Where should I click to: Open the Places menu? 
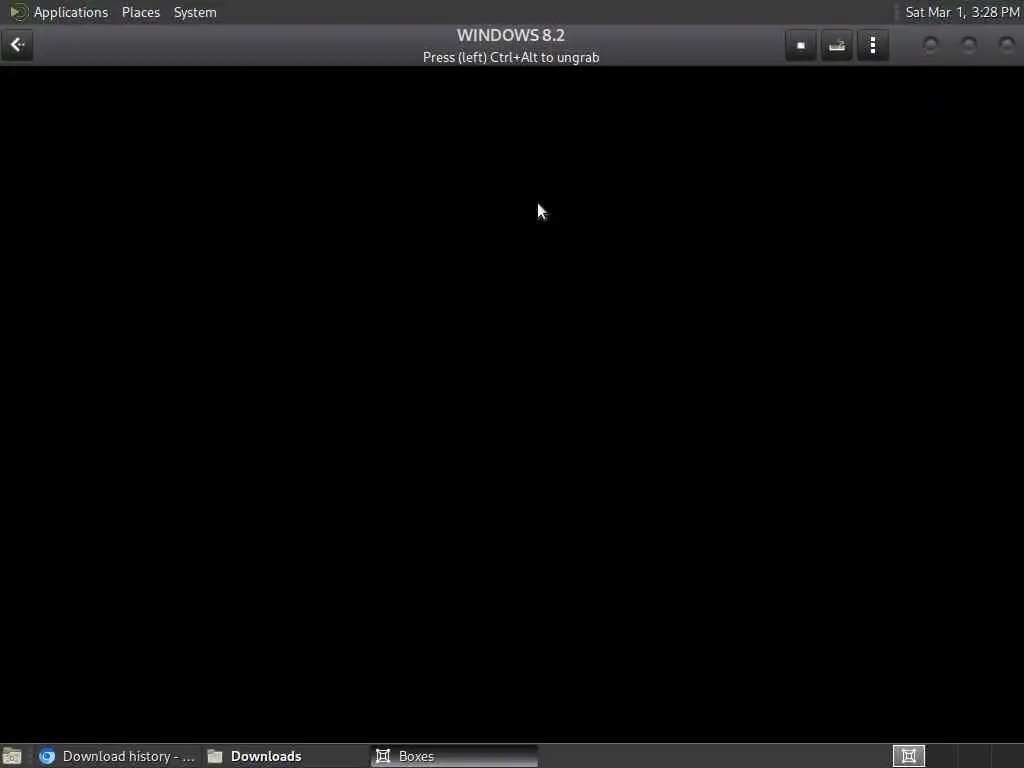coord(140,12)
